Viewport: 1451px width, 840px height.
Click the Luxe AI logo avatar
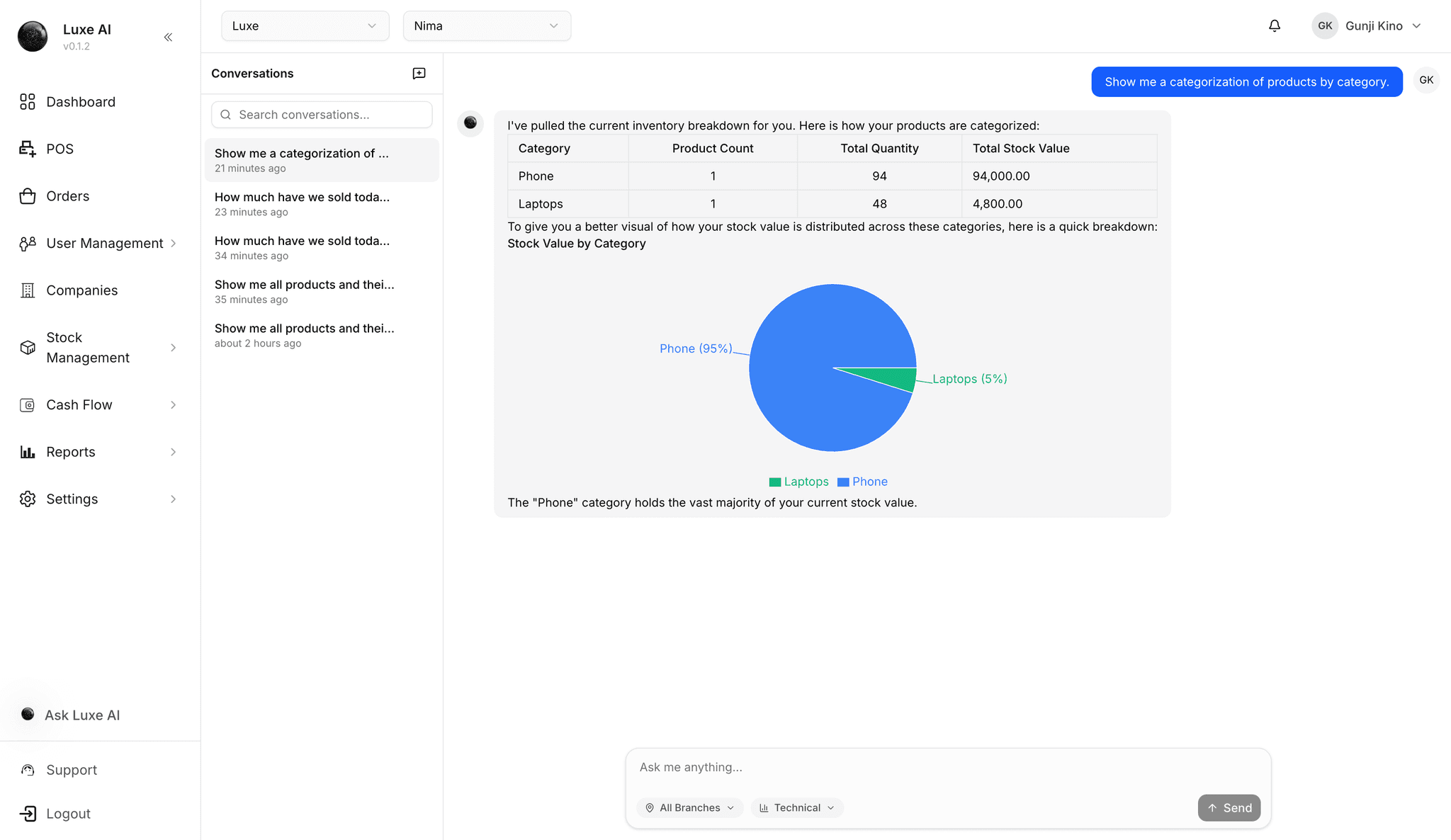coord(33,36)
